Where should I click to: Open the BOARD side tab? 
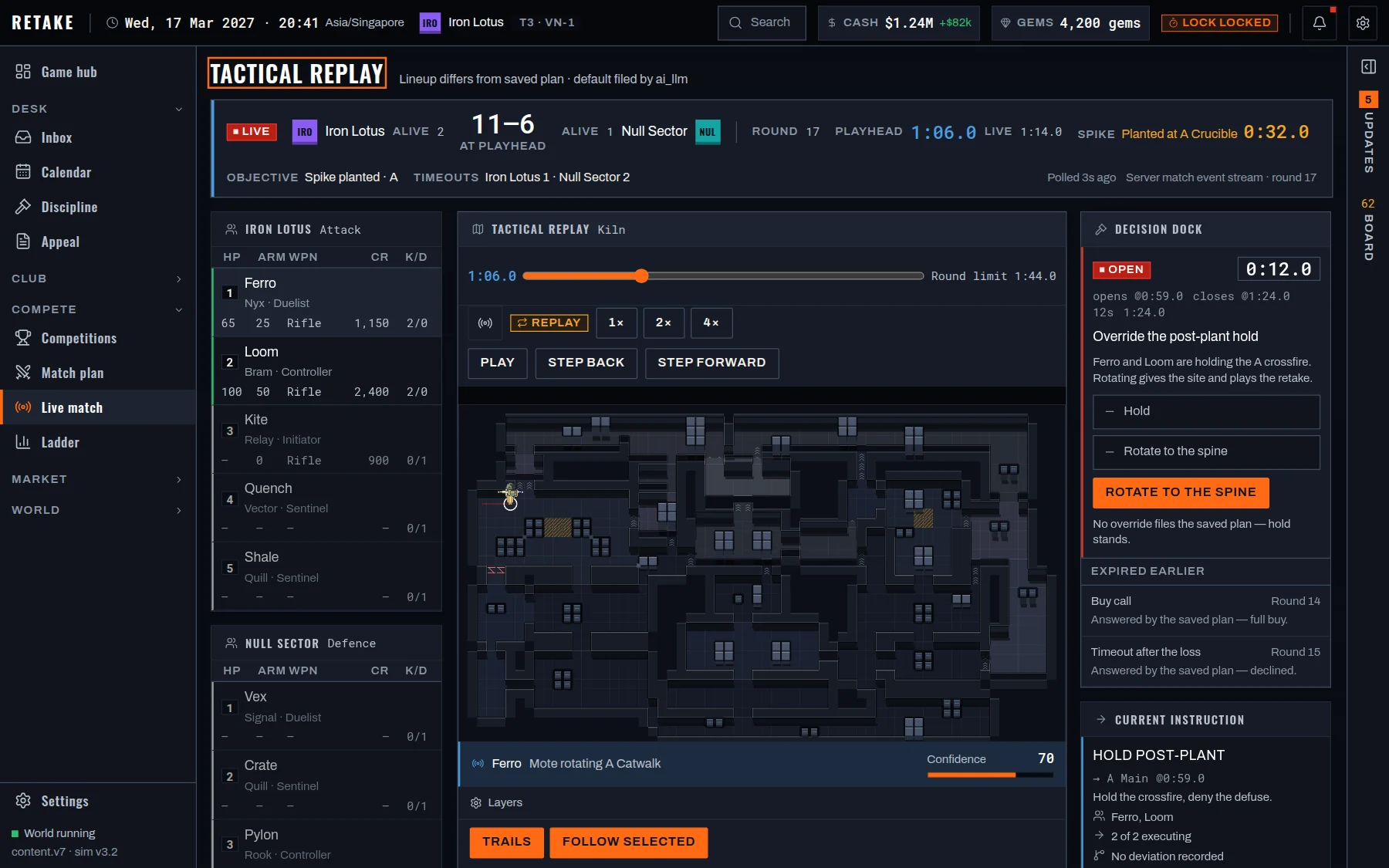click(x=1368, y=229)
